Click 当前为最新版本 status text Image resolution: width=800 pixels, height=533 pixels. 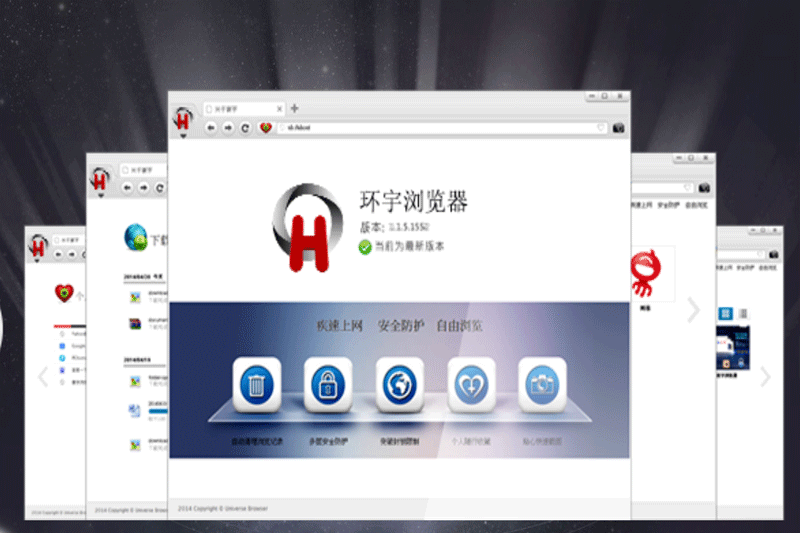tap(410, 246)
